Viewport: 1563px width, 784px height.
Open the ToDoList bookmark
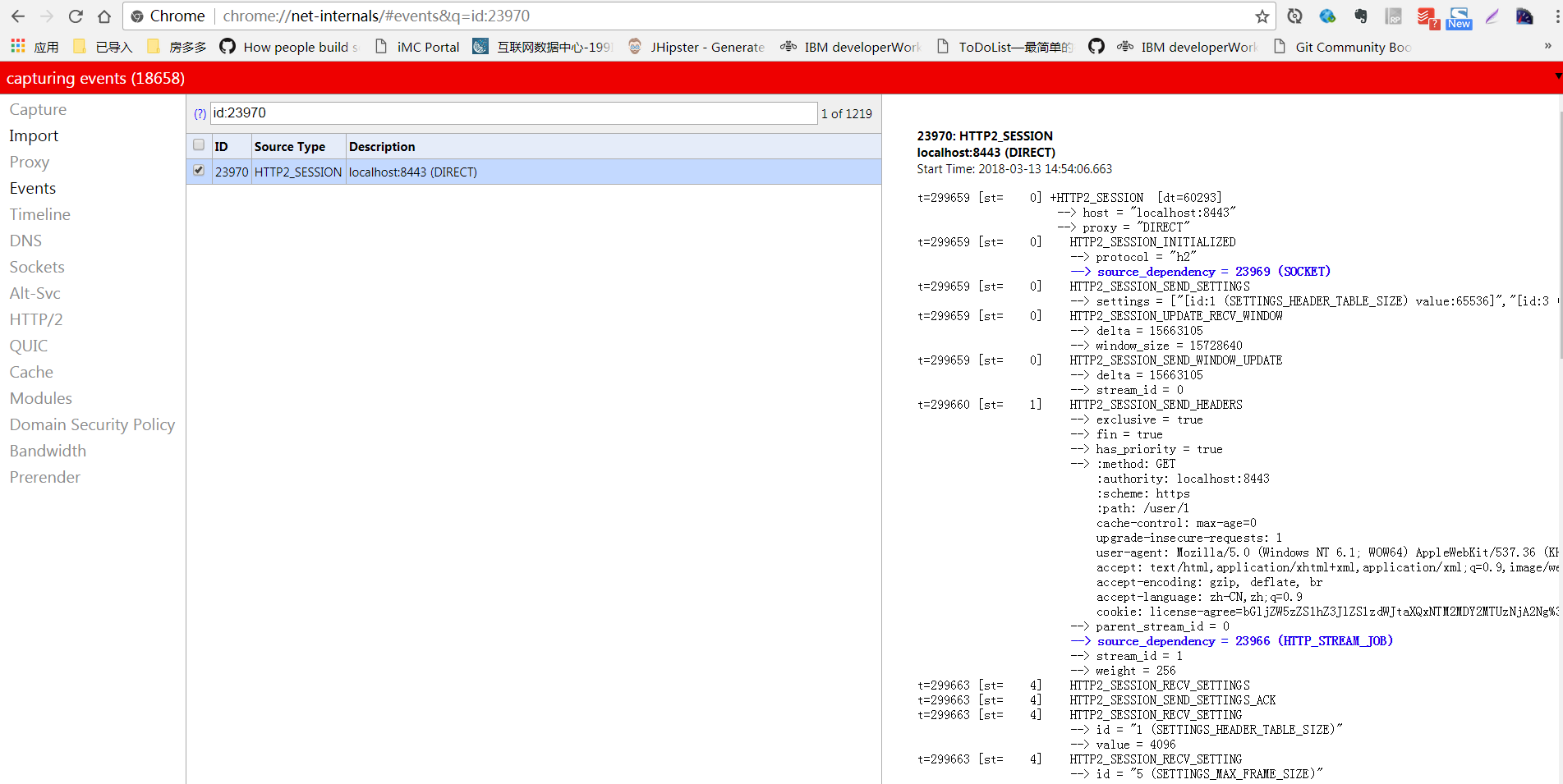pos(1004,47)
